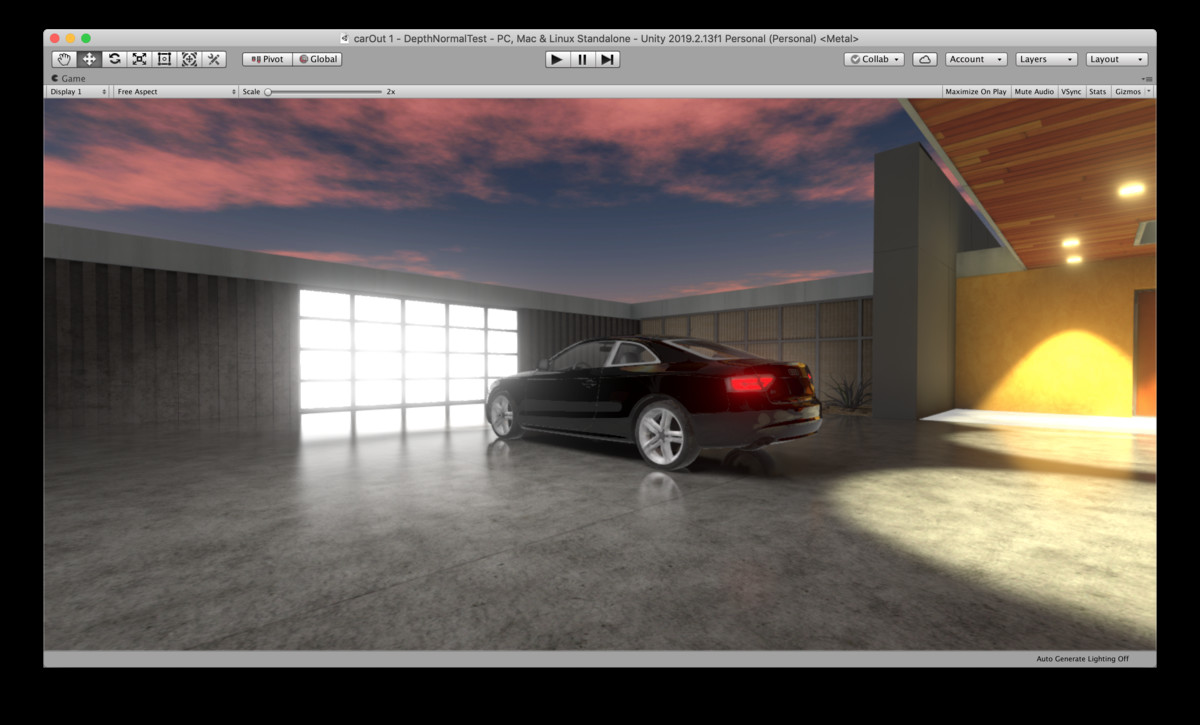Open the Layers dropdown
Viewport: 1200px width, 725px height.
click(1045, 59)
